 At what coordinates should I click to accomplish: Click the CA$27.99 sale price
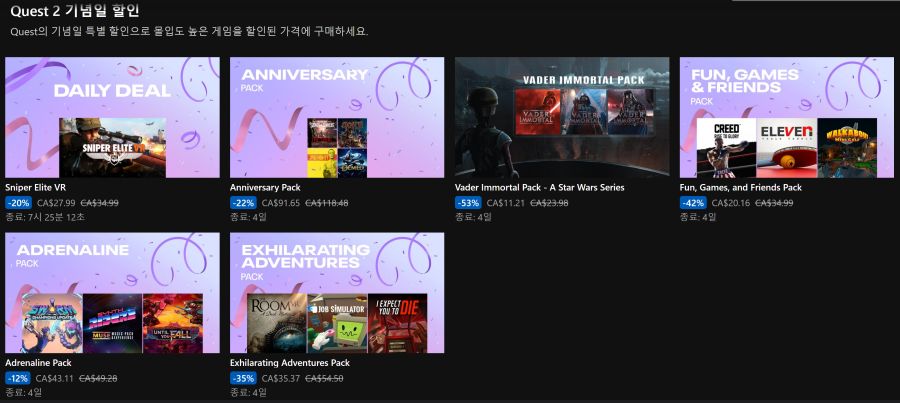(x=56, y=203)
